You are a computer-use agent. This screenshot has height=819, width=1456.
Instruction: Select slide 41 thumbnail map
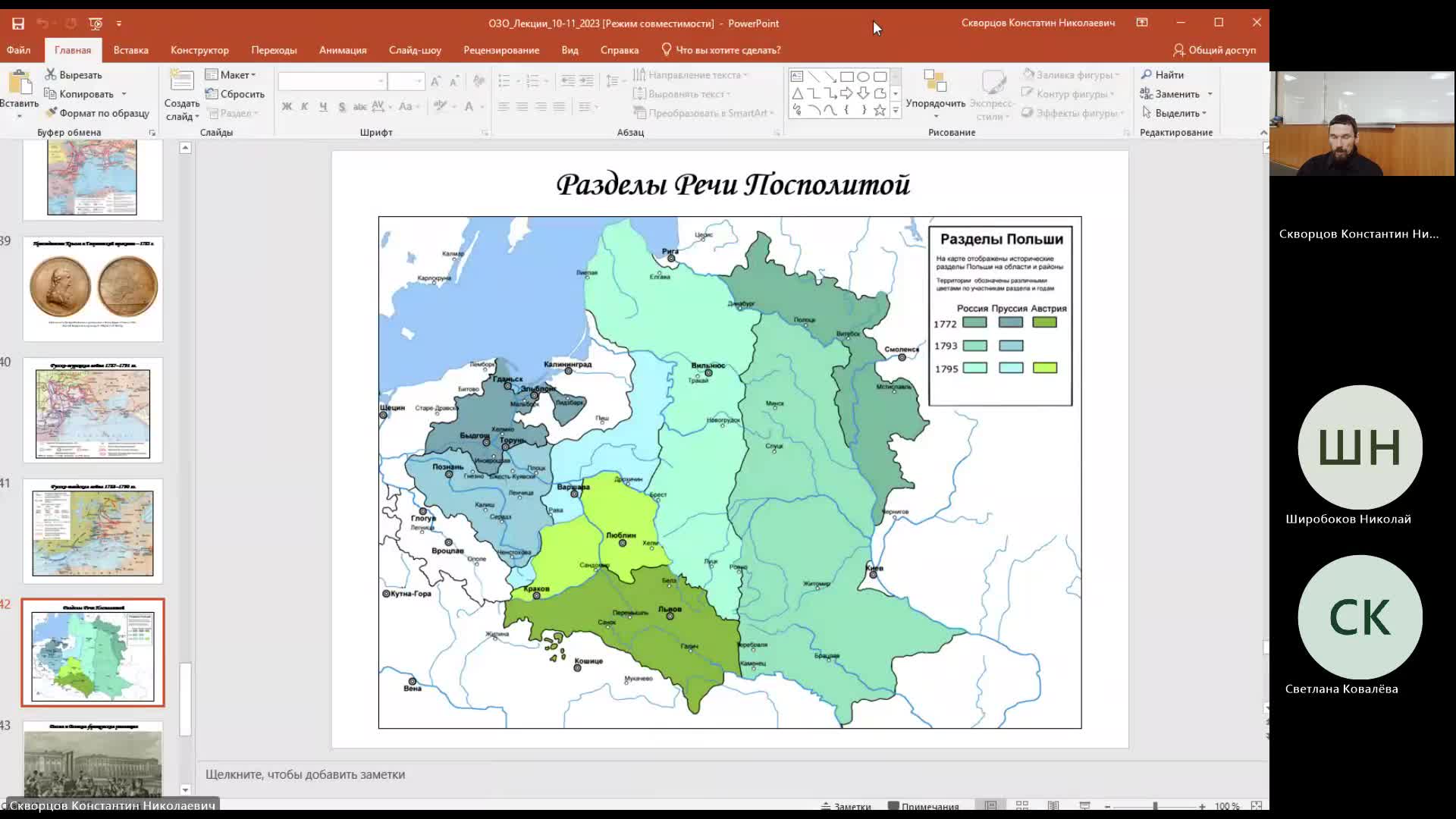pyautogui.click(x=93, y=531)
